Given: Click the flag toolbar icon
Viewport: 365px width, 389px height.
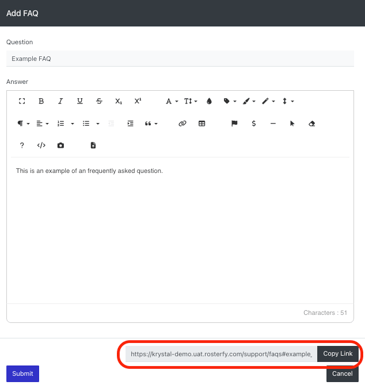Looking at the screenshot, I should [x=234, y=124].
